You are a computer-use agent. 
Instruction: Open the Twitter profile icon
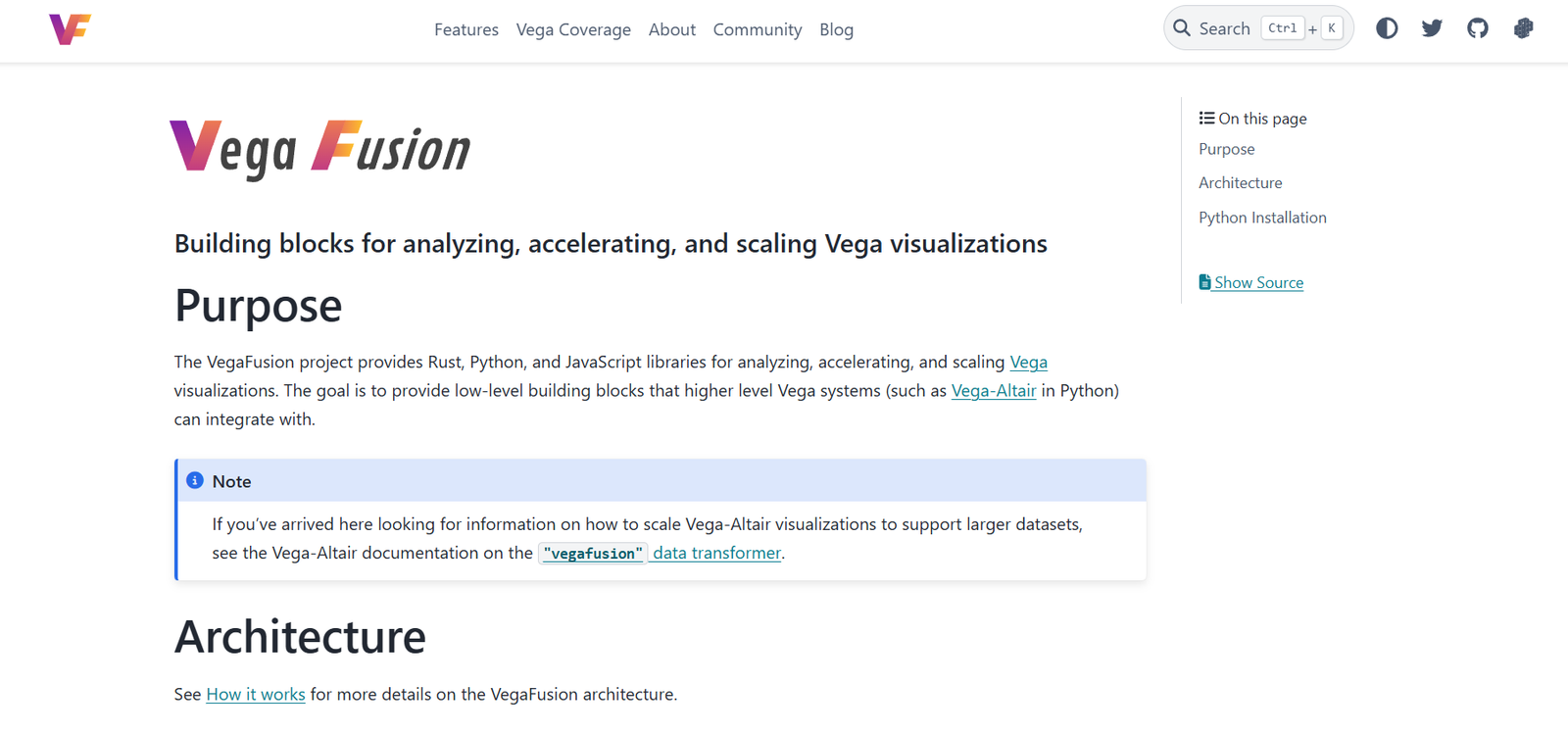point(1432,28)
